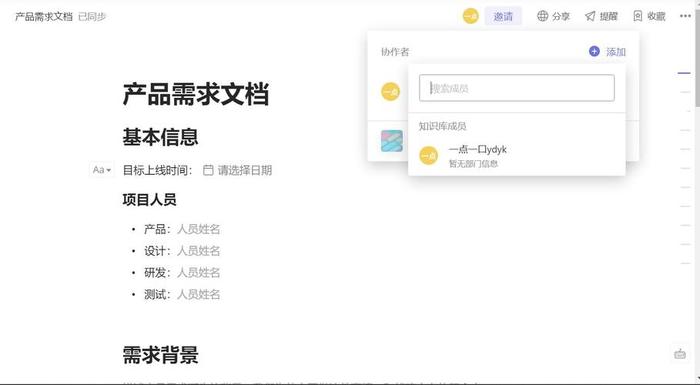The height and width of the screenshot is (385, 700).
Task: Click the blue plus 添加 icon
Action: coord(594,51)
